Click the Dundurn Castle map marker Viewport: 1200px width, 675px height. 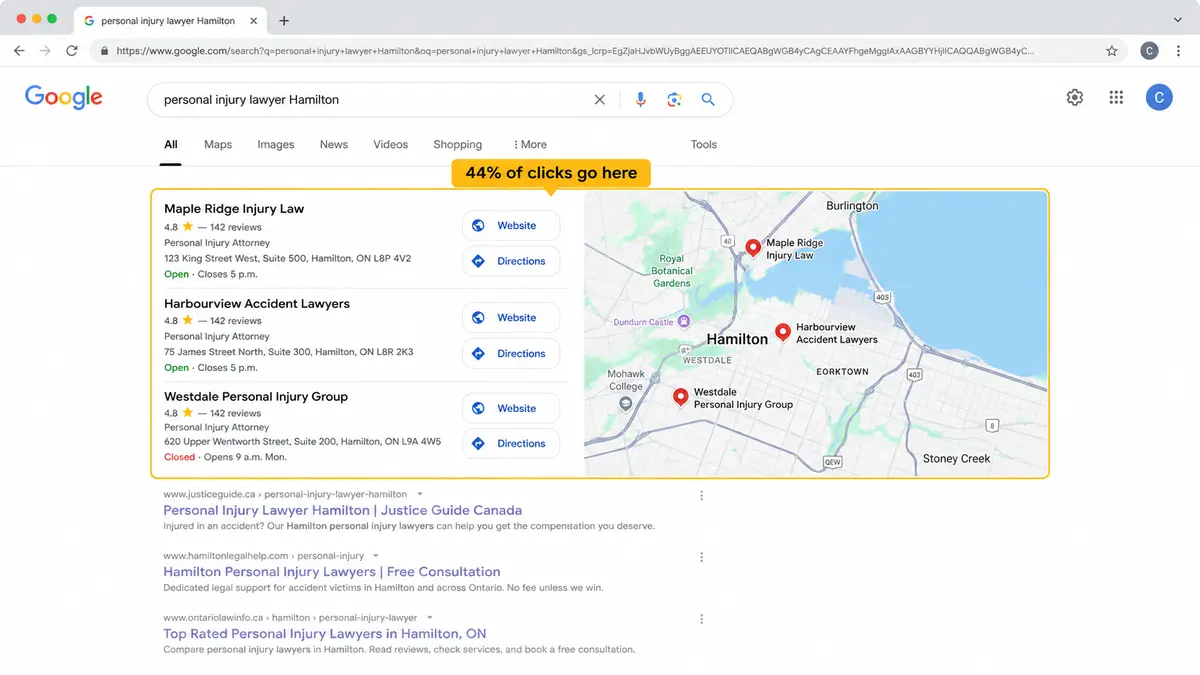point(684,322)
